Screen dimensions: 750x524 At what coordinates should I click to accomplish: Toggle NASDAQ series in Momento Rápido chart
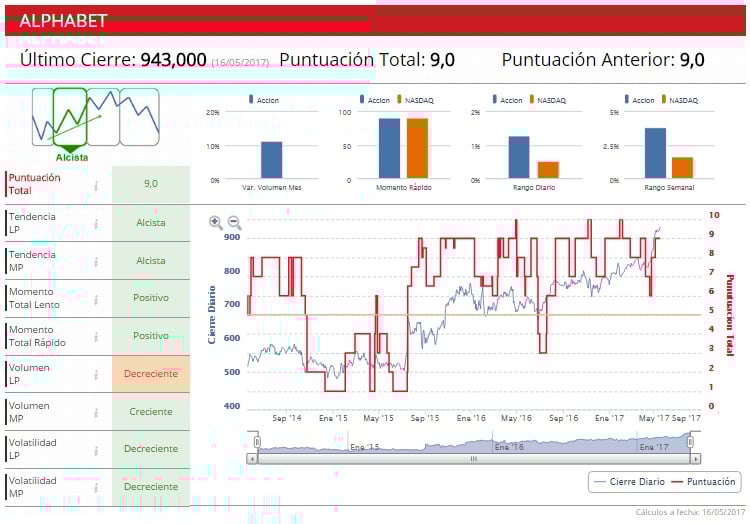click(415, 100)
